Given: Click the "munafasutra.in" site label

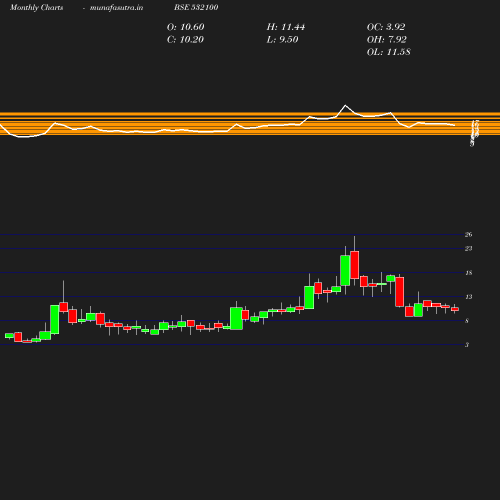Looking at the screenshot, I should [116, 7].
